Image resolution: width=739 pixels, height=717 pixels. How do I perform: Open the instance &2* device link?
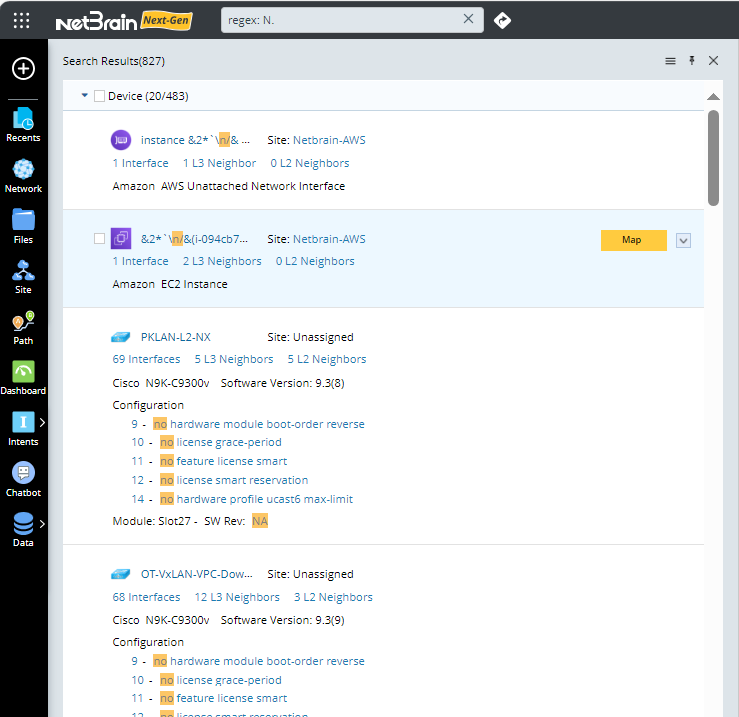[x=195, y=140]
